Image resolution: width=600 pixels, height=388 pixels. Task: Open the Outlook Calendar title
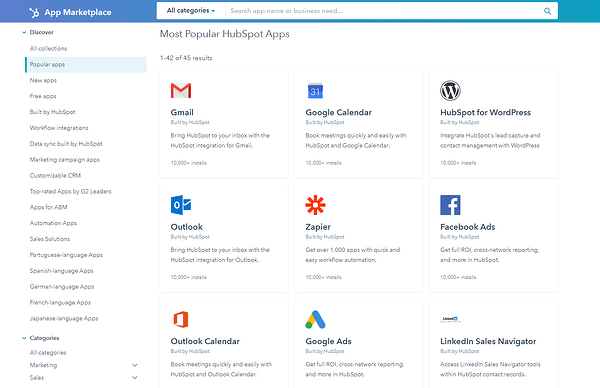[x=205, y=341]
